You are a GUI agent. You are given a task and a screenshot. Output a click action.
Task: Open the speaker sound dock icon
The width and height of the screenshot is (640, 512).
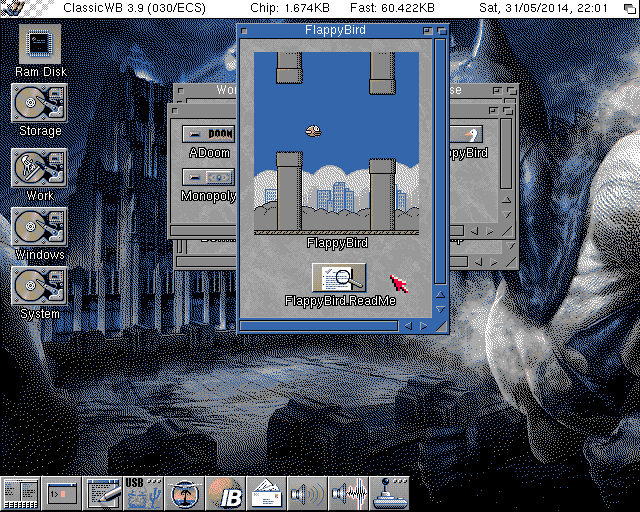307,493
